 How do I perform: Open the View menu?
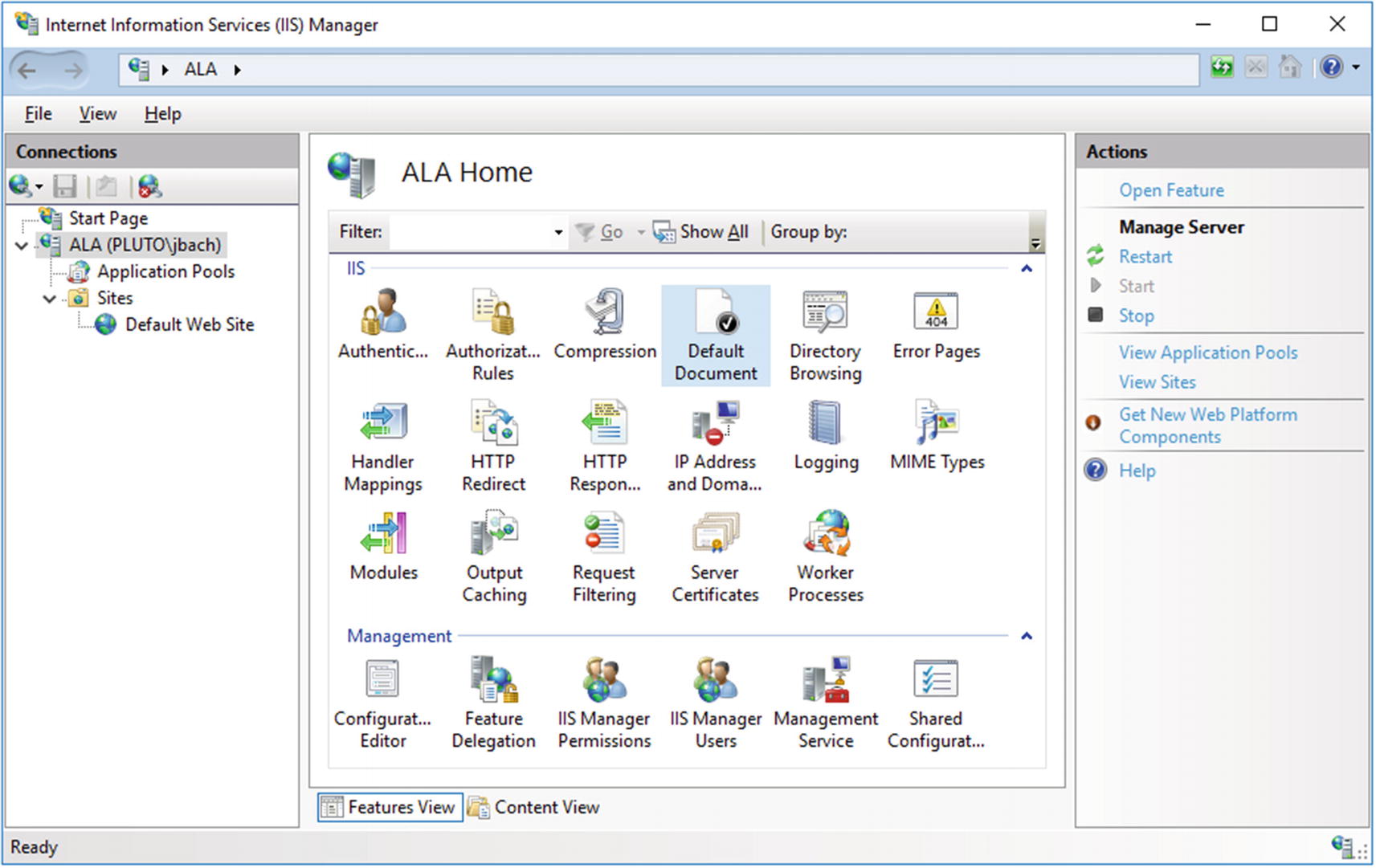98,114
